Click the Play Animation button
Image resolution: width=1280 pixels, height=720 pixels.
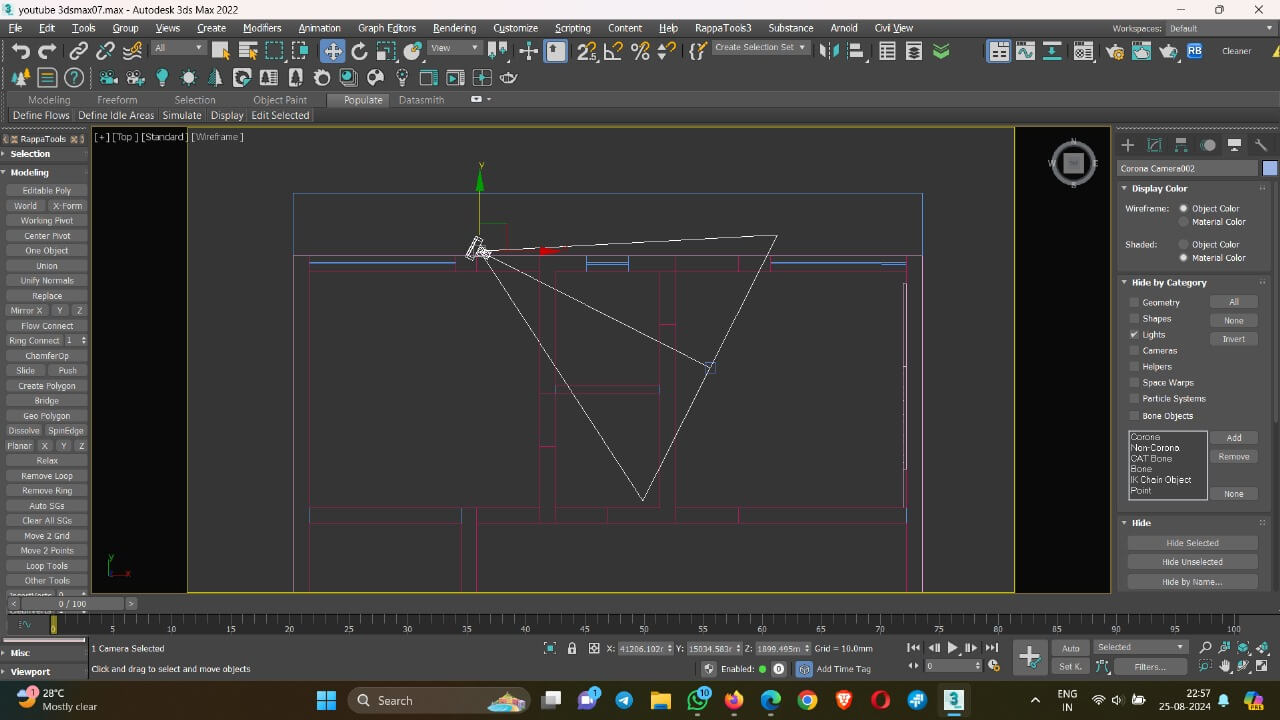952,648
